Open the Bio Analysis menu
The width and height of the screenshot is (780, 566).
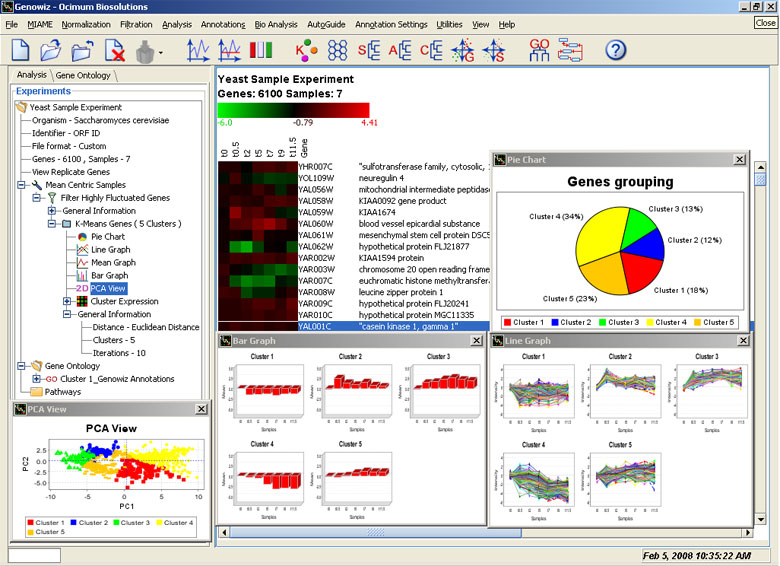pos(276,24)
